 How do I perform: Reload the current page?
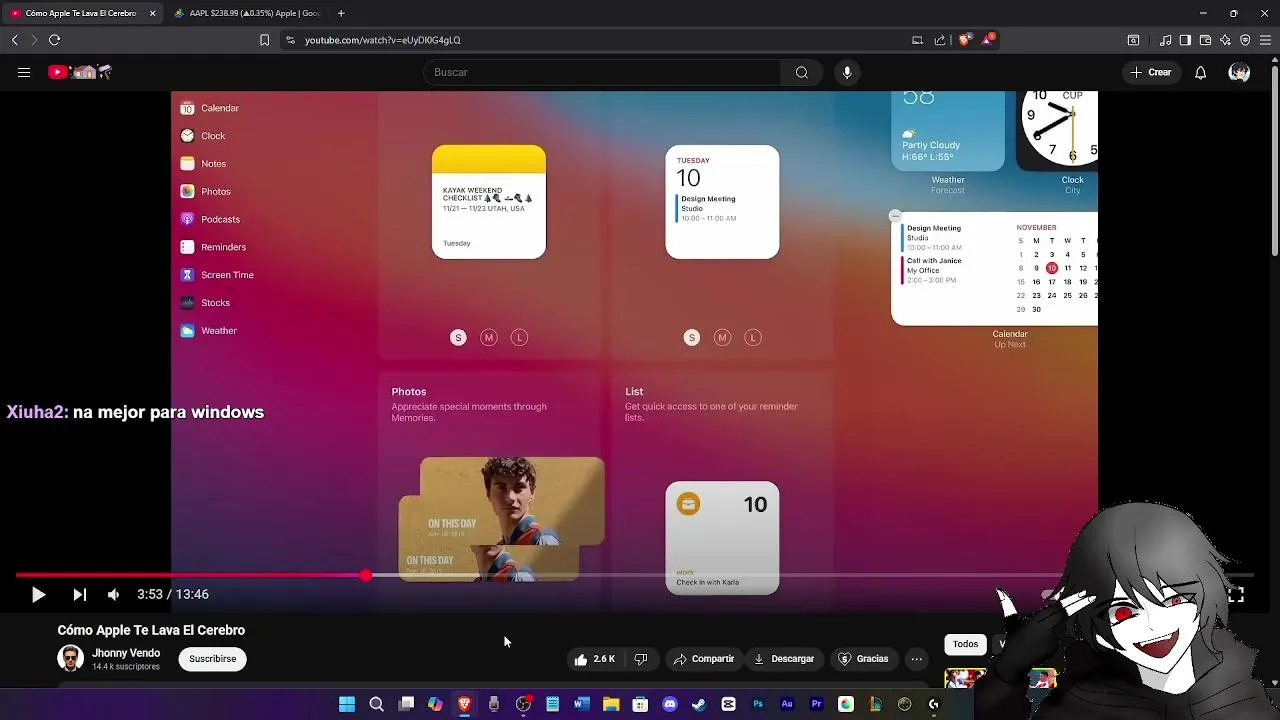coord(54,40)
